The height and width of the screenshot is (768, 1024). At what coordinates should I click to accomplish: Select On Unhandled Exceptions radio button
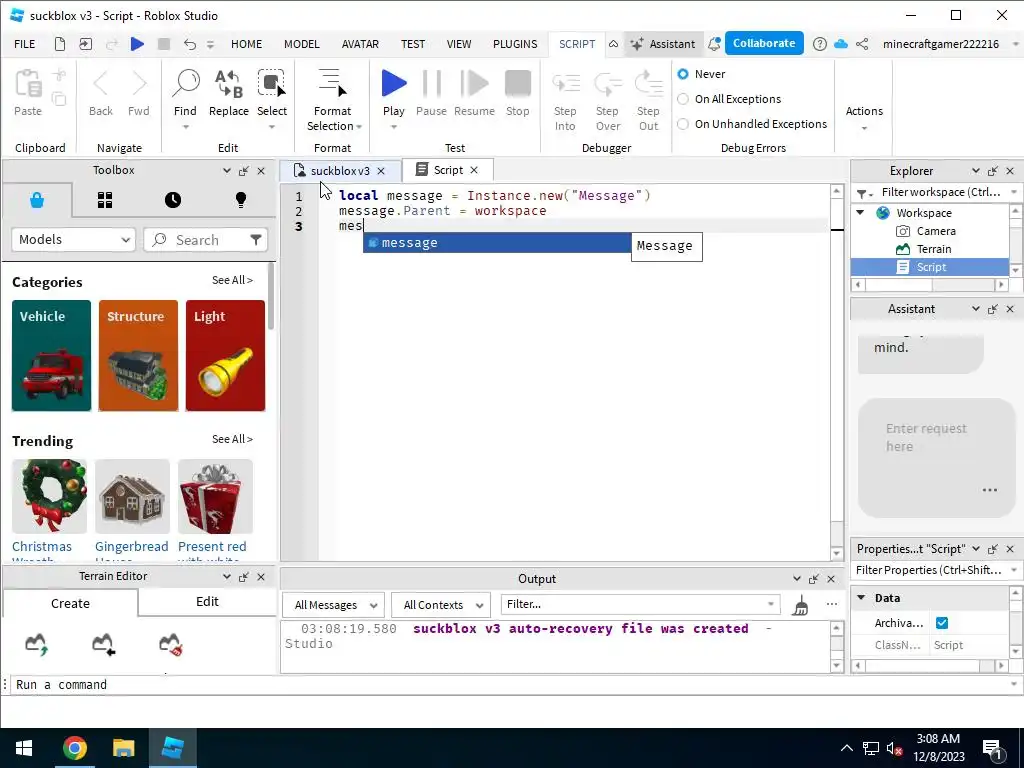pos(683,123)
